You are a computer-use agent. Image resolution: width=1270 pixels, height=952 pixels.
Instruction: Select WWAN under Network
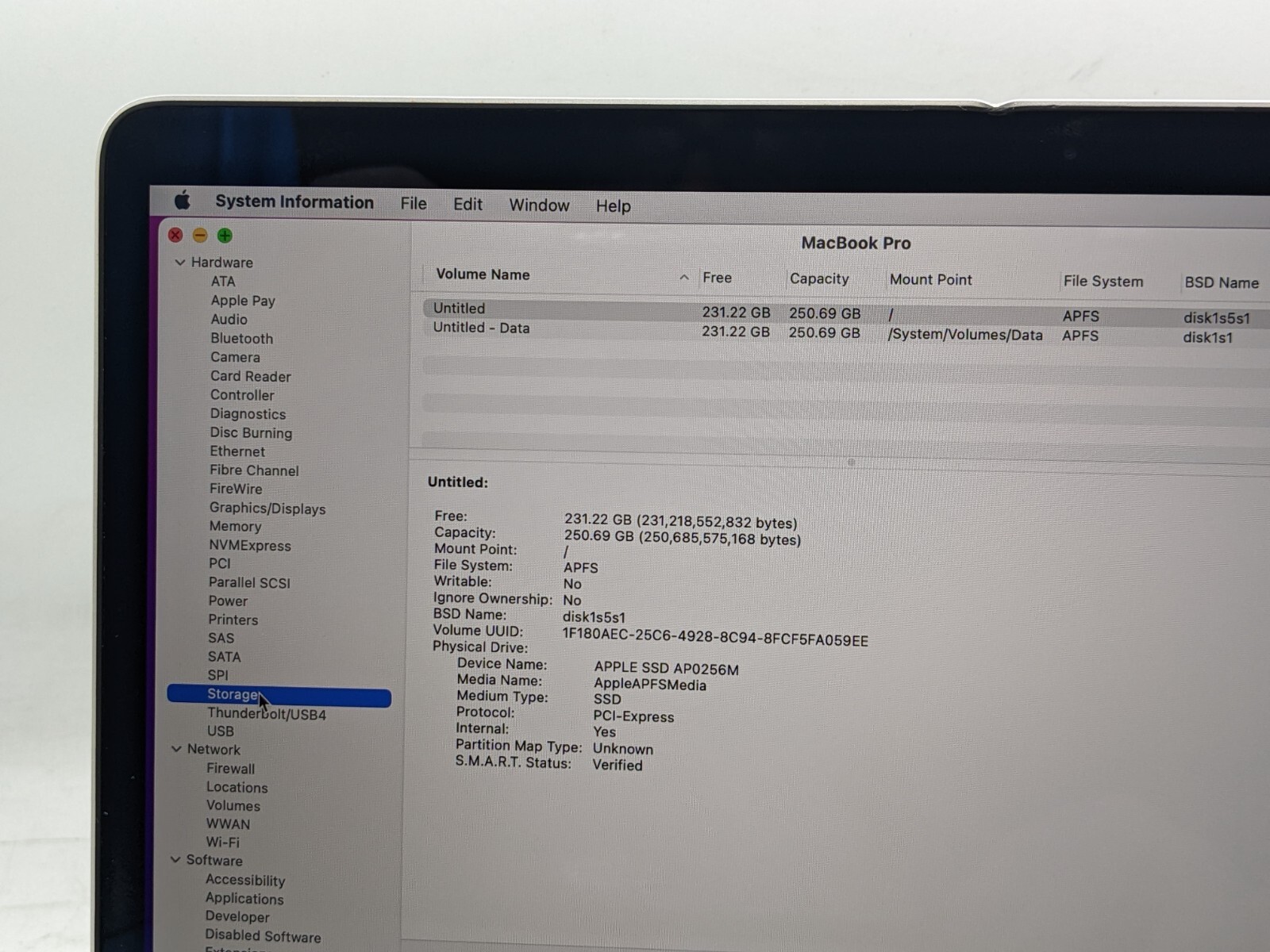pyautogui.click(x=228, y=824)
